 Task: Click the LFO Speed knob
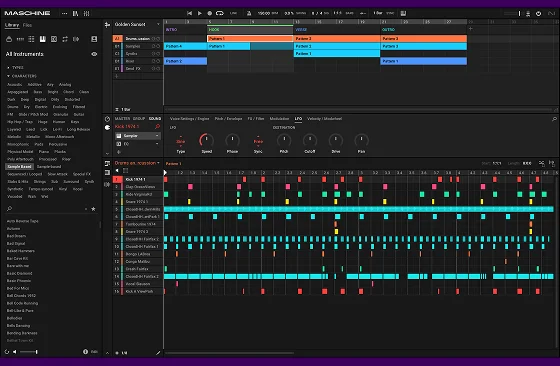pos(206,140)
